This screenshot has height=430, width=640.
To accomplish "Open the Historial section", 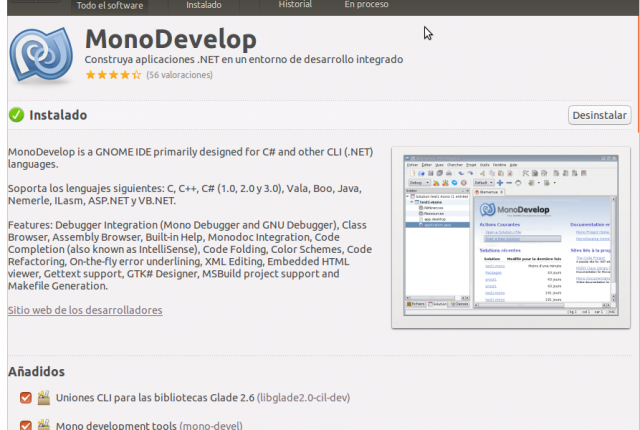I will coord(295,4).
